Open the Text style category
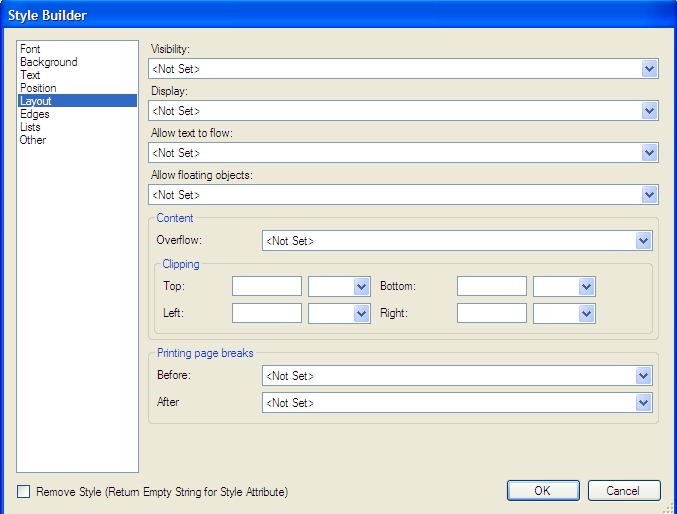Screen dimensions: 677x514 coord(30,75)
